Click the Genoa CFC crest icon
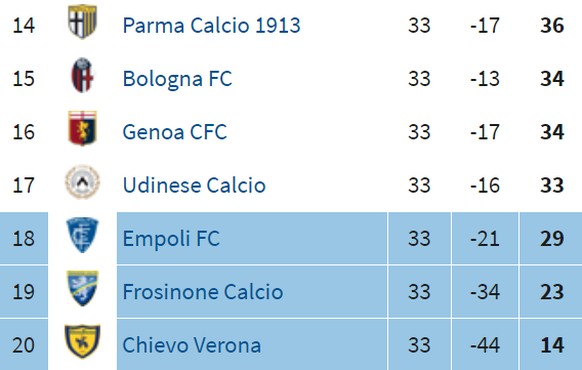This screenshot has width=582, height=370. point(82,128)
